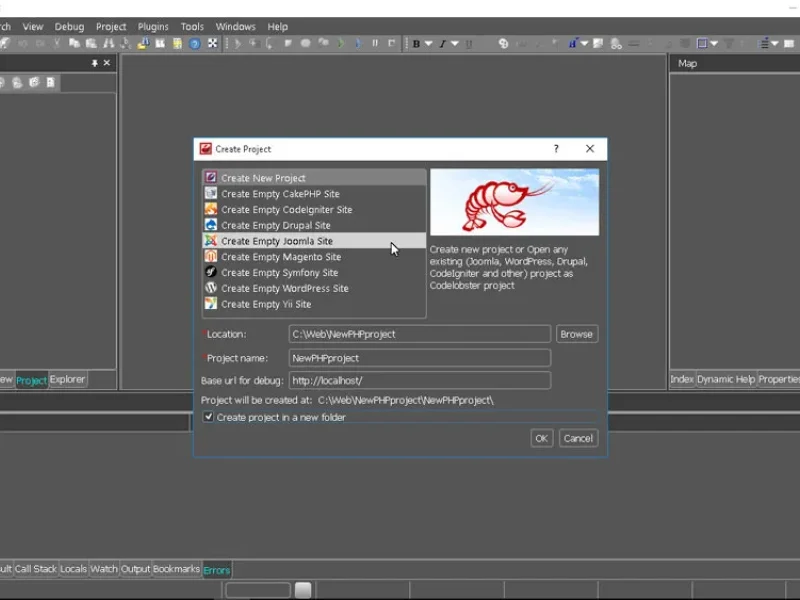This screenshot has width=800, height=600.
Task: Click the paste icon on the toolbar
Action: [x=90, y=43]
